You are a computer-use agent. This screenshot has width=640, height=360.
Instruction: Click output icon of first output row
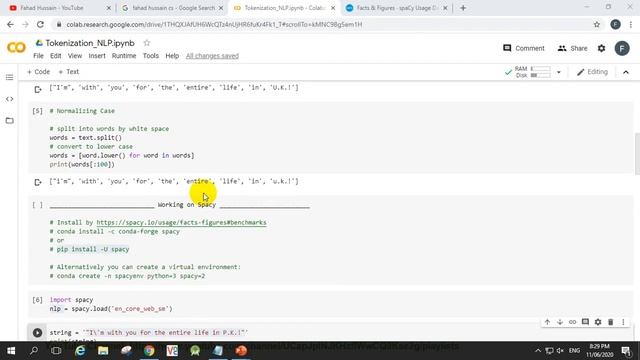coord(38,89)
